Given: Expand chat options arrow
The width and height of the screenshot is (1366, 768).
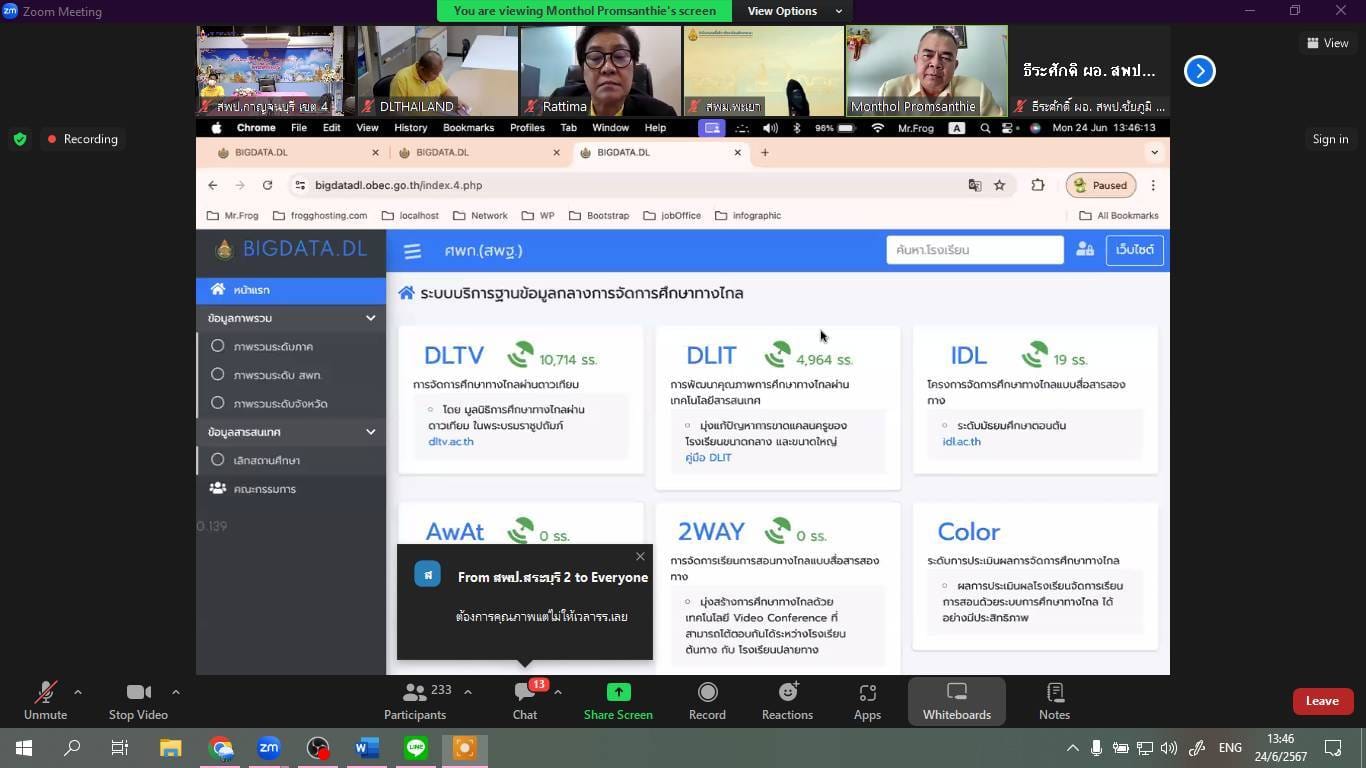Looking at the screenshot, I should pos(557,691).
